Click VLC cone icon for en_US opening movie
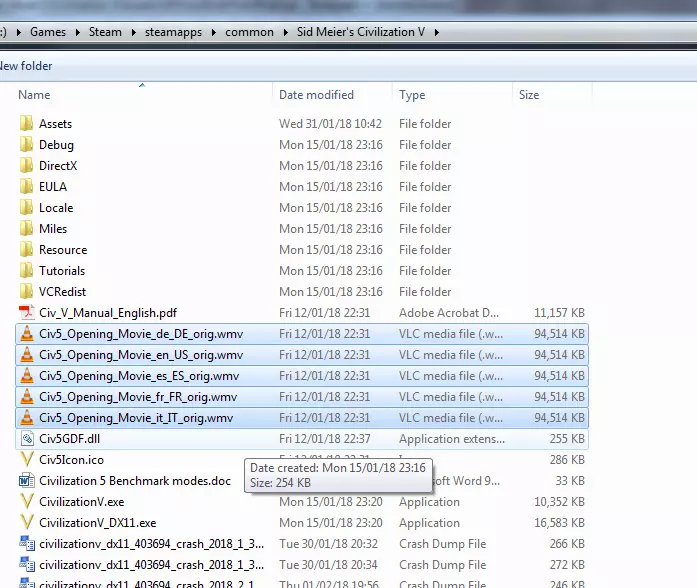 (x=27, y=354)
